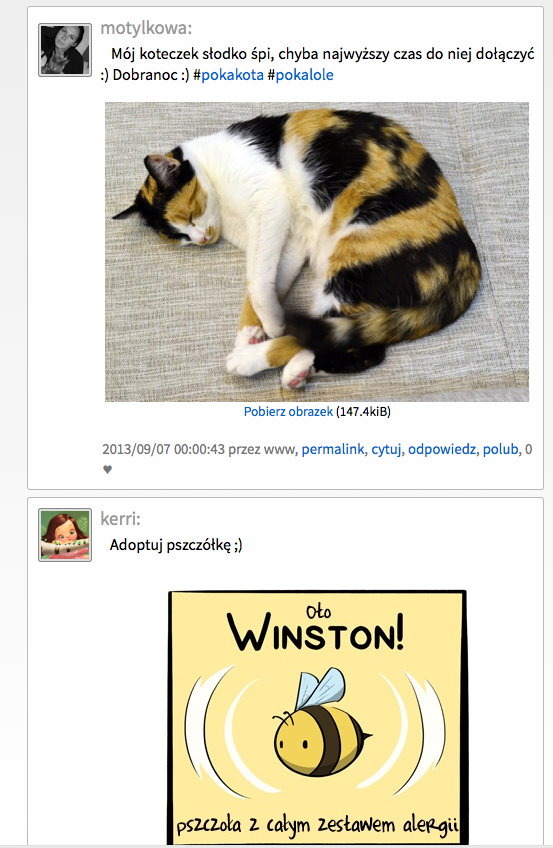The width and height of the screenshot is (553, 848).
Task: Open the motylkowa username link
Action: click(x=146, y=28)
